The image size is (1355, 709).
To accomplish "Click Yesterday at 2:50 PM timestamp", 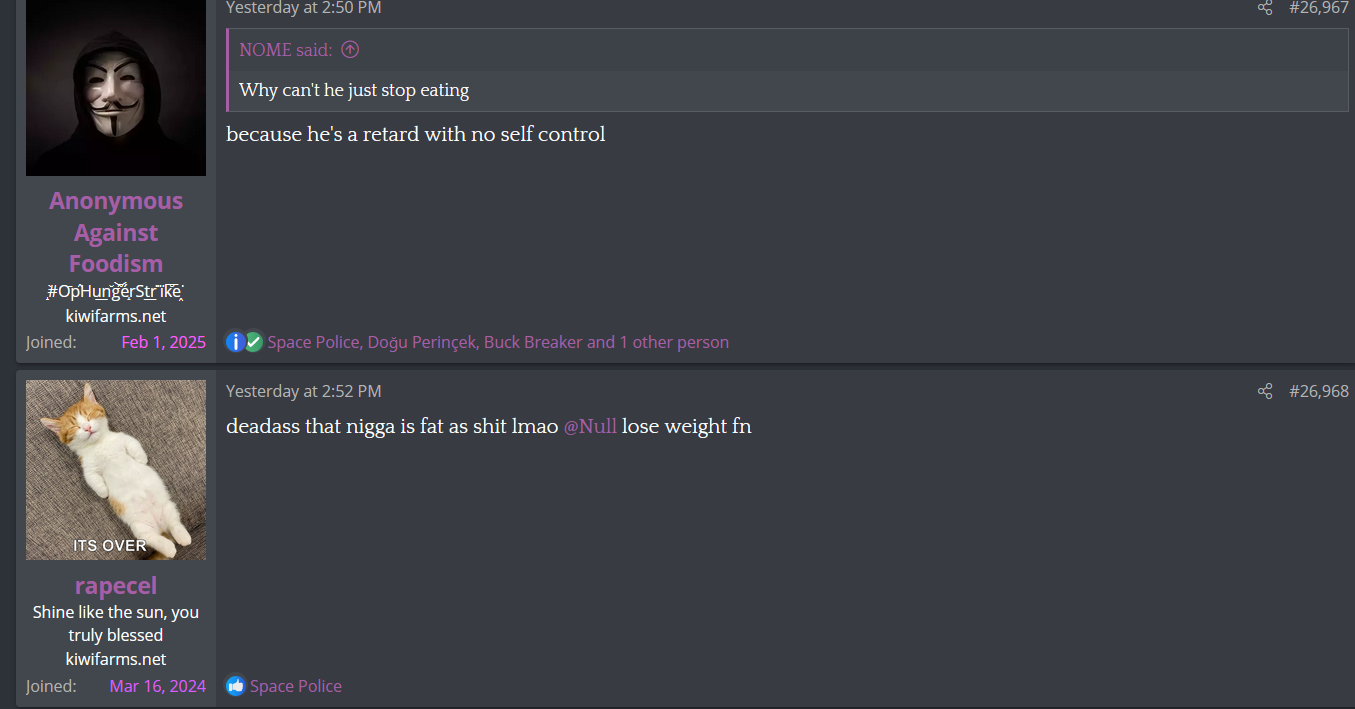I will (304, 8).
